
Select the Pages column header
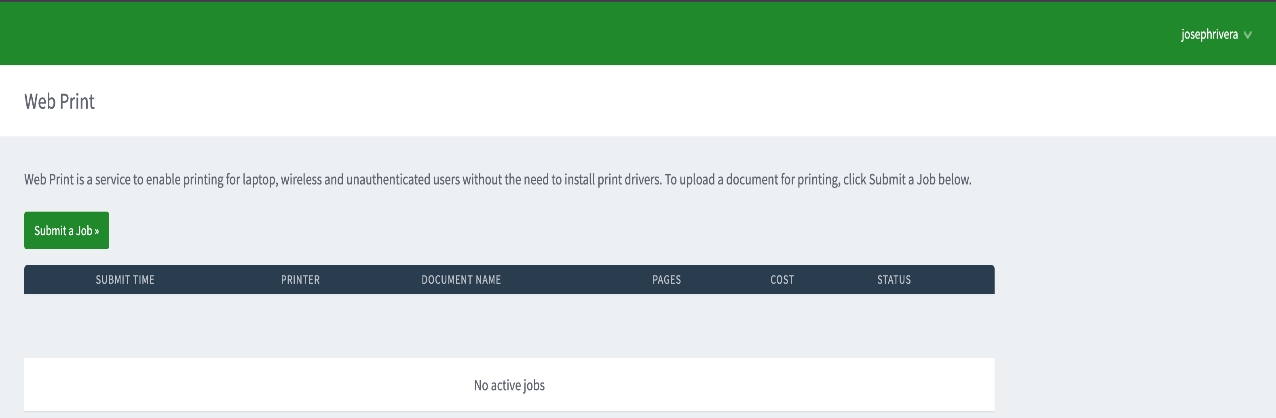pyautogui.click(x=666, y=280)
